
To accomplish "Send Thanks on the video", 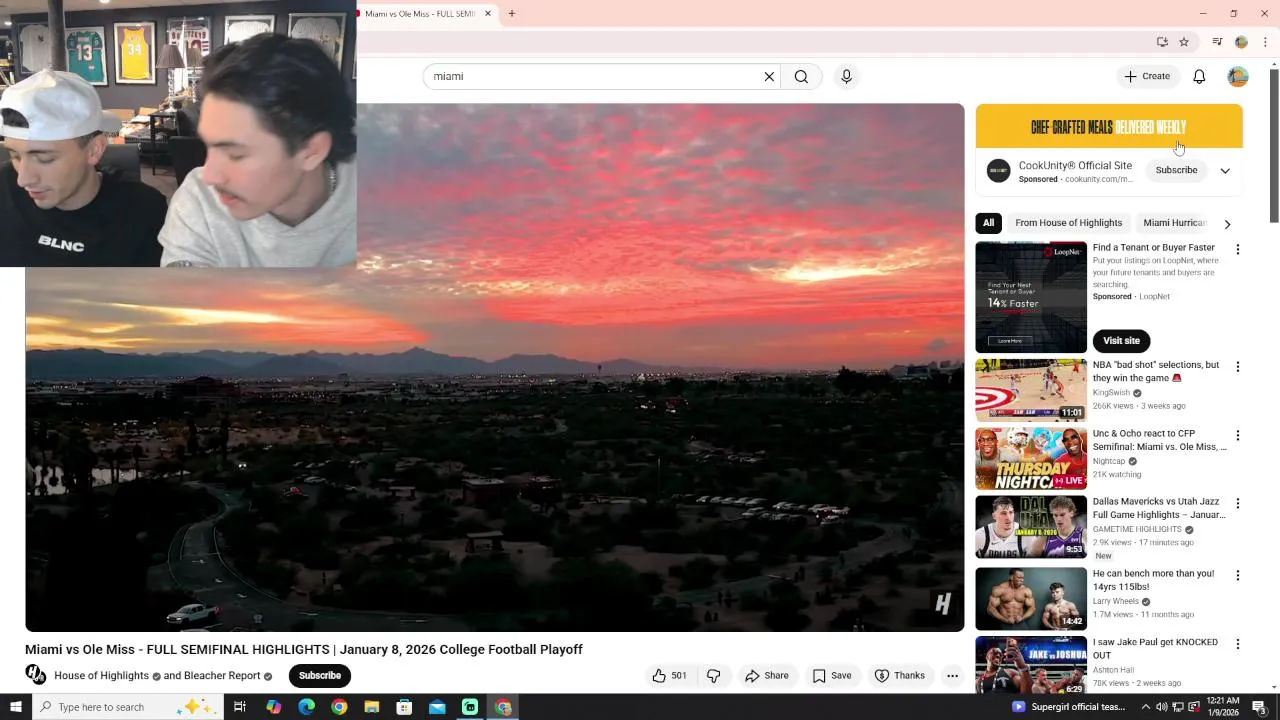I will point(900,676).
